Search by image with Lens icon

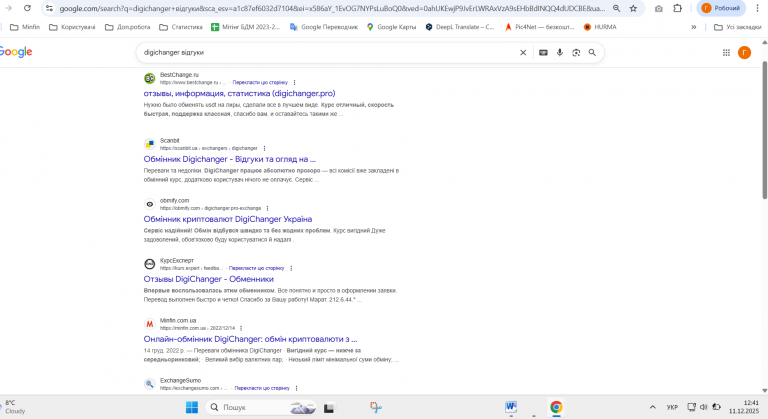[576, 52]
